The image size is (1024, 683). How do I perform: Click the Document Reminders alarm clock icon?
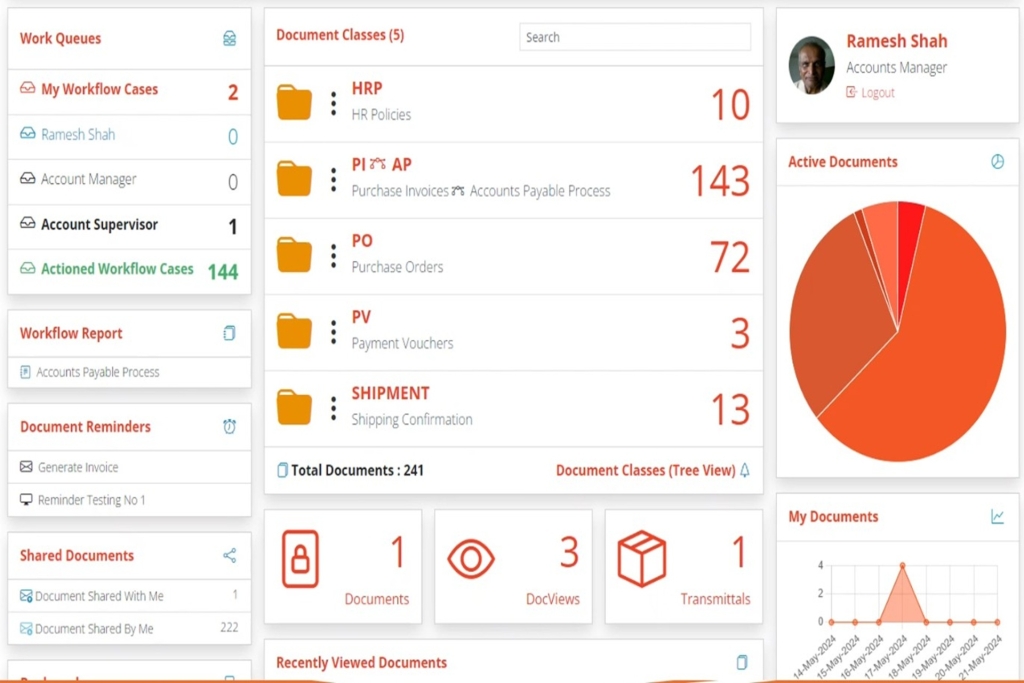coord(229,426)
